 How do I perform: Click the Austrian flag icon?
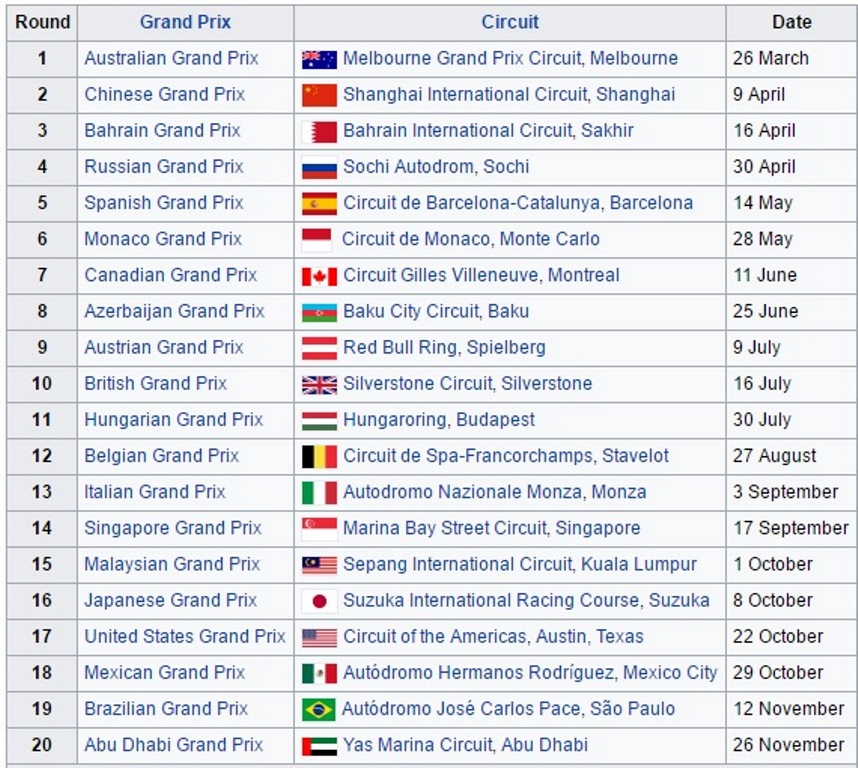pyautogui.click(x=319, y=348)
